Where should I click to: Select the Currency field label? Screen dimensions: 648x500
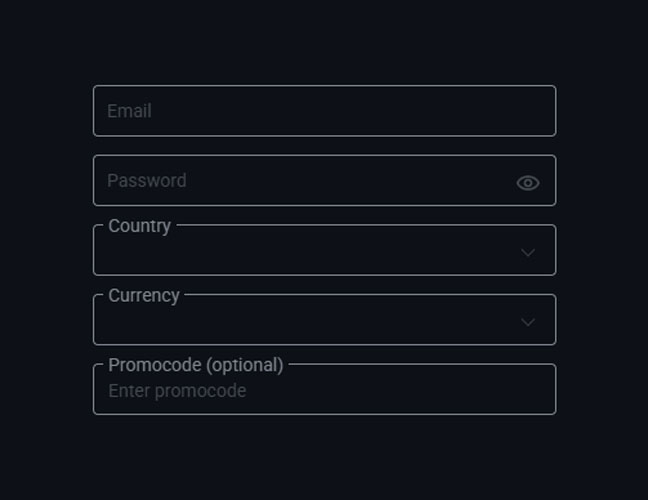click(x=144, y=295)
